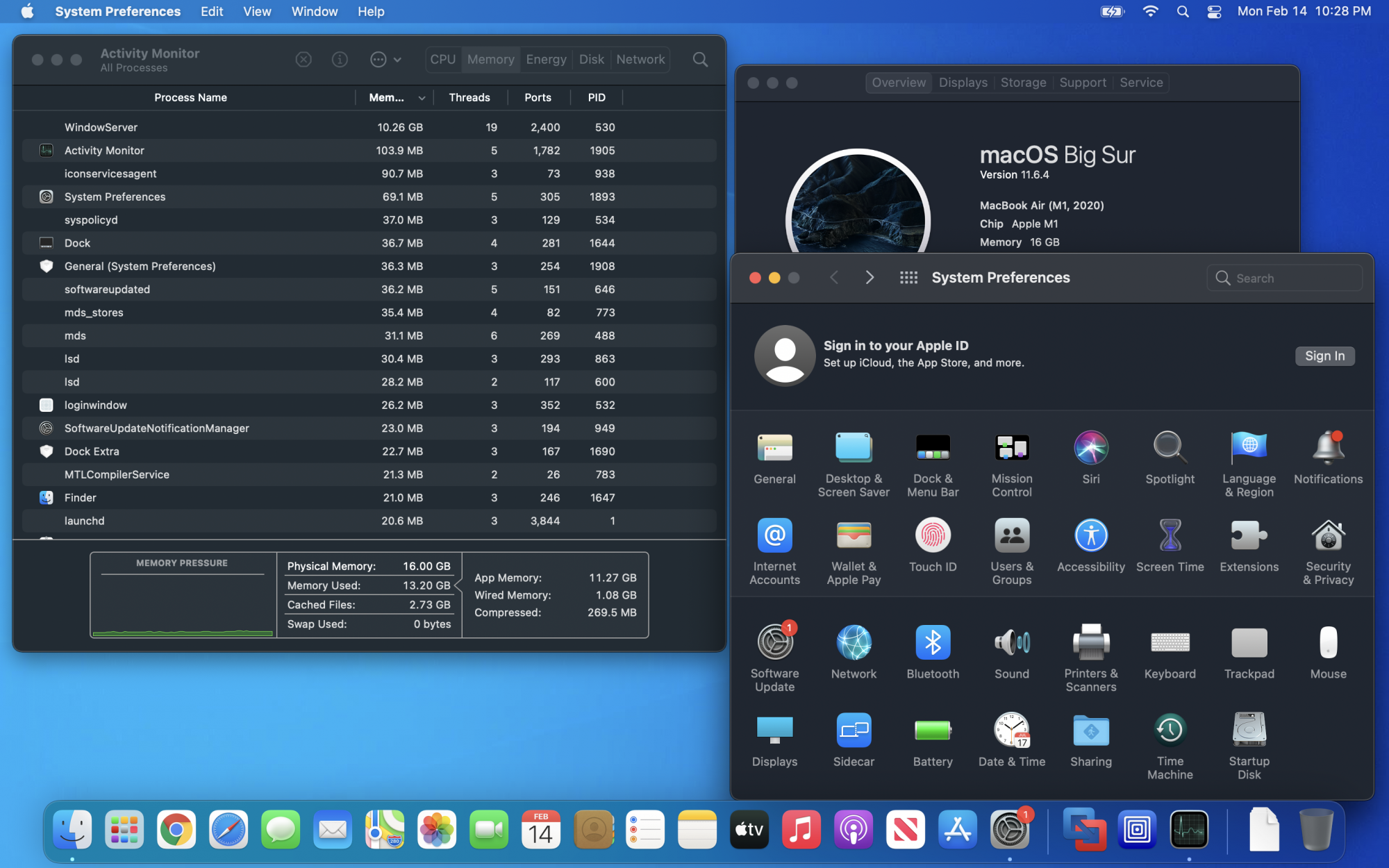1389x868 pixels.
Task: Click the stop process icon in Activity Monitor
Action: coord(303,60)
